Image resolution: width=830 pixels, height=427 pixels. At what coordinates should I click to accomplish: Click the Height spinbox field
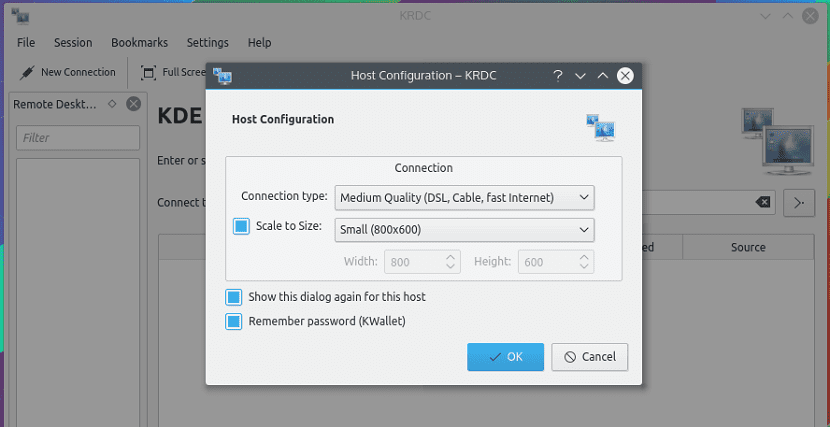[x=556, y=262]
